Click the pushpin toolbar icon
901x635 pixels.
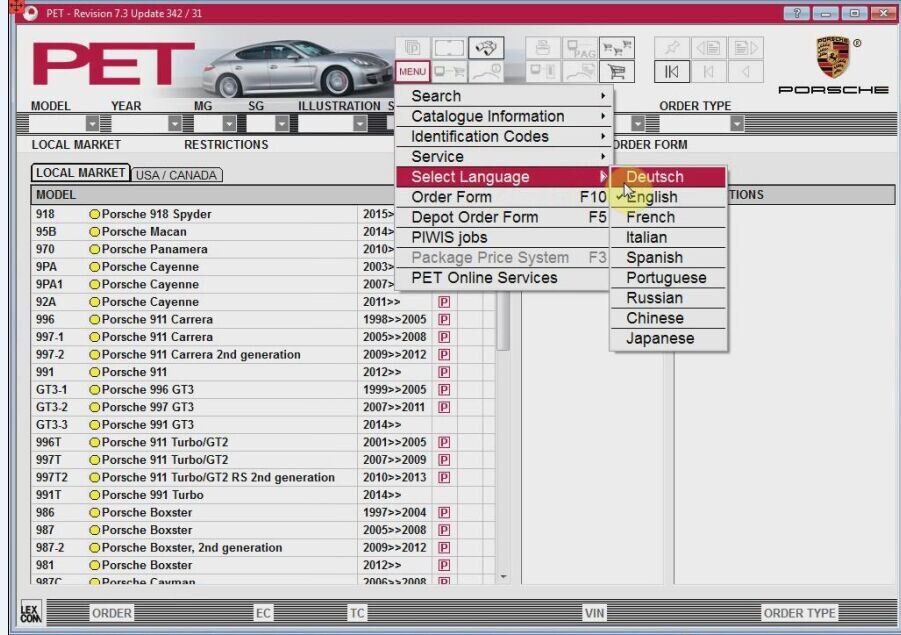point(672,48)
